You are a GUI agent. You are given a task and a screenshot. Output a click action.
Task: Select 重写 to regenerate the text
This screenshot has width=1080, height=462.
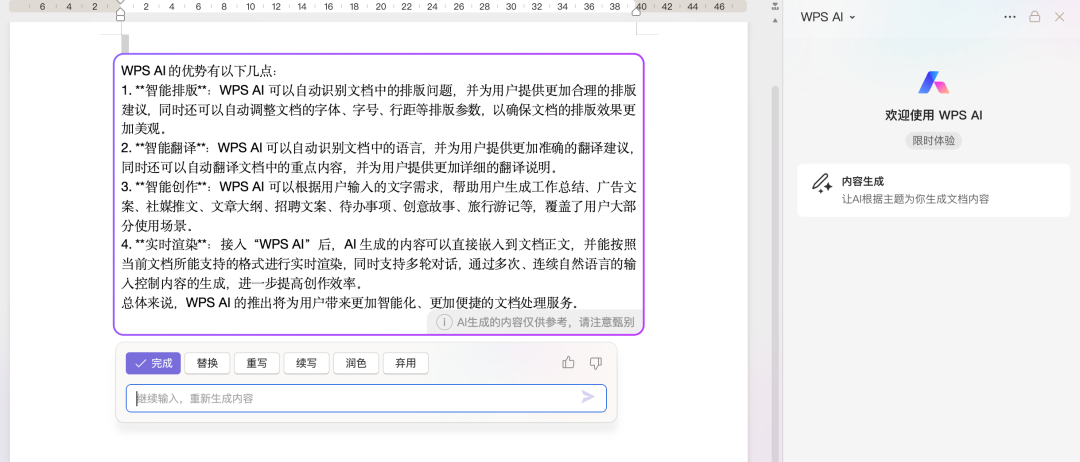257,363
